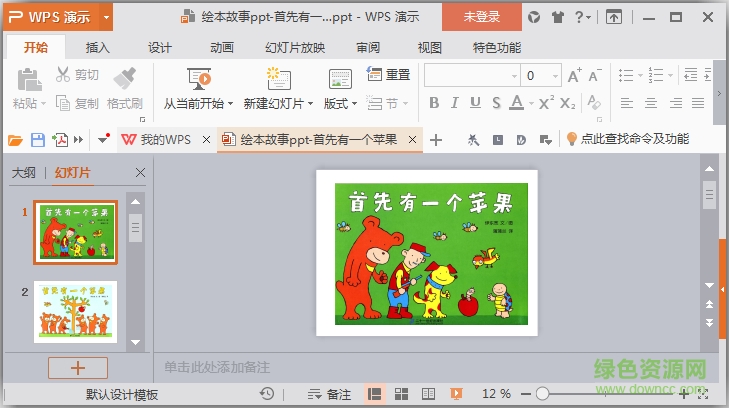Toggle Subscript formatting
The image size is (729, 408).
[567, 103]
